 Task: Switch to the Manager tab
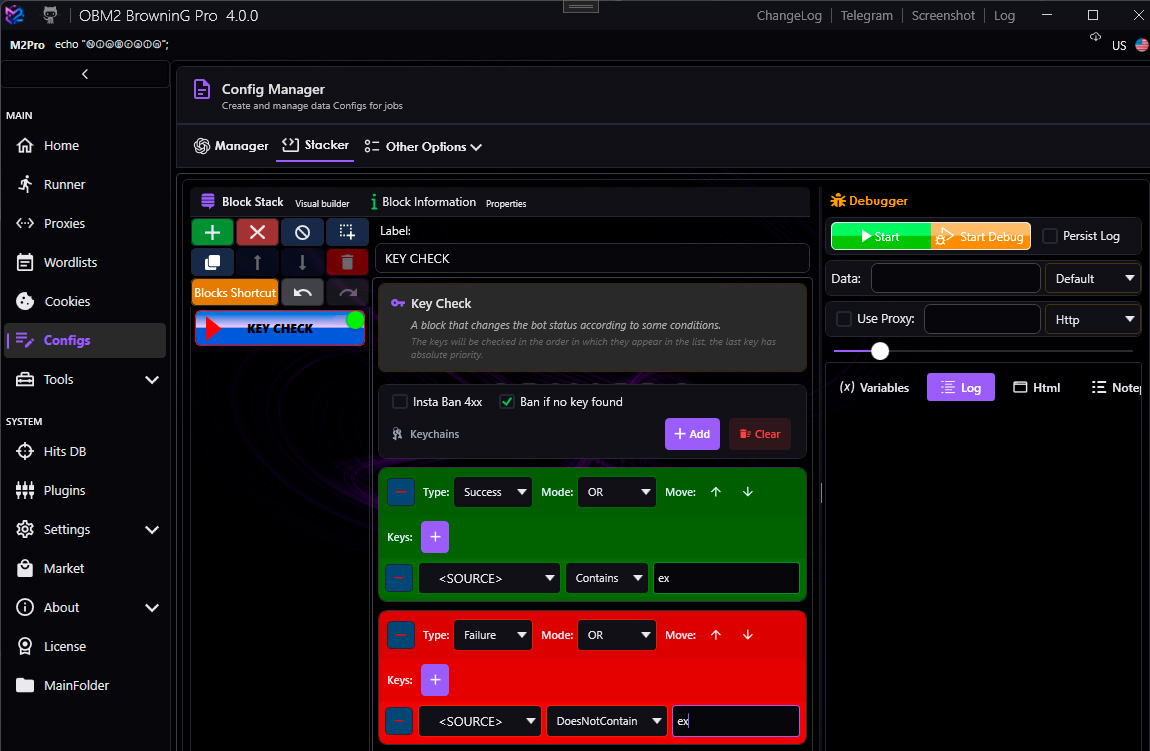(x=231, y=146)
